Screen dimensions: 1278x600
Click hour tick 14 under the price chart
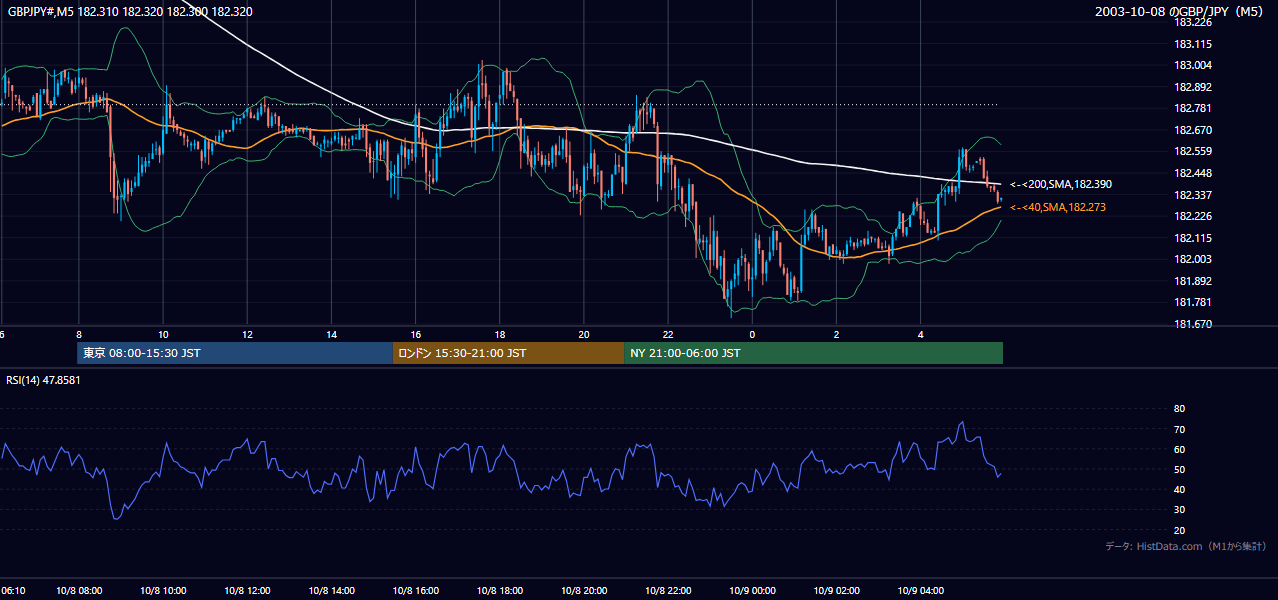point(331,335)
